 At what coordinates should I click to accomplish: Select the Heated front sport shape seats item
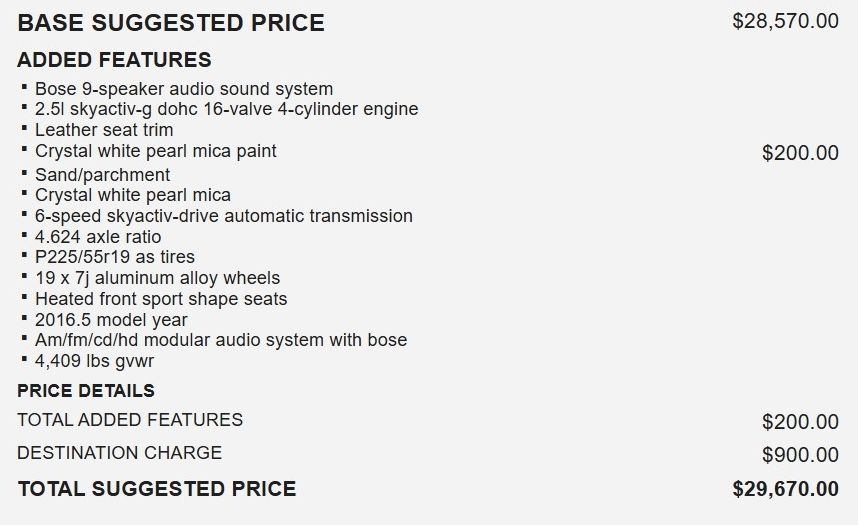coord(161,299)
